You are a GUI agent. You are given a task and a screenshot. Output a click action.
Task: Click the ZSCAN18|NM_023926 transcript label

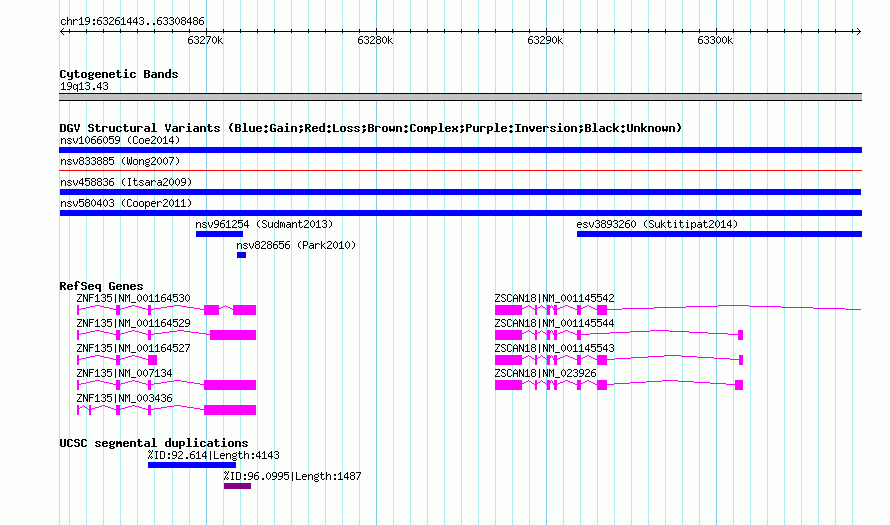[x=545, y=373]
